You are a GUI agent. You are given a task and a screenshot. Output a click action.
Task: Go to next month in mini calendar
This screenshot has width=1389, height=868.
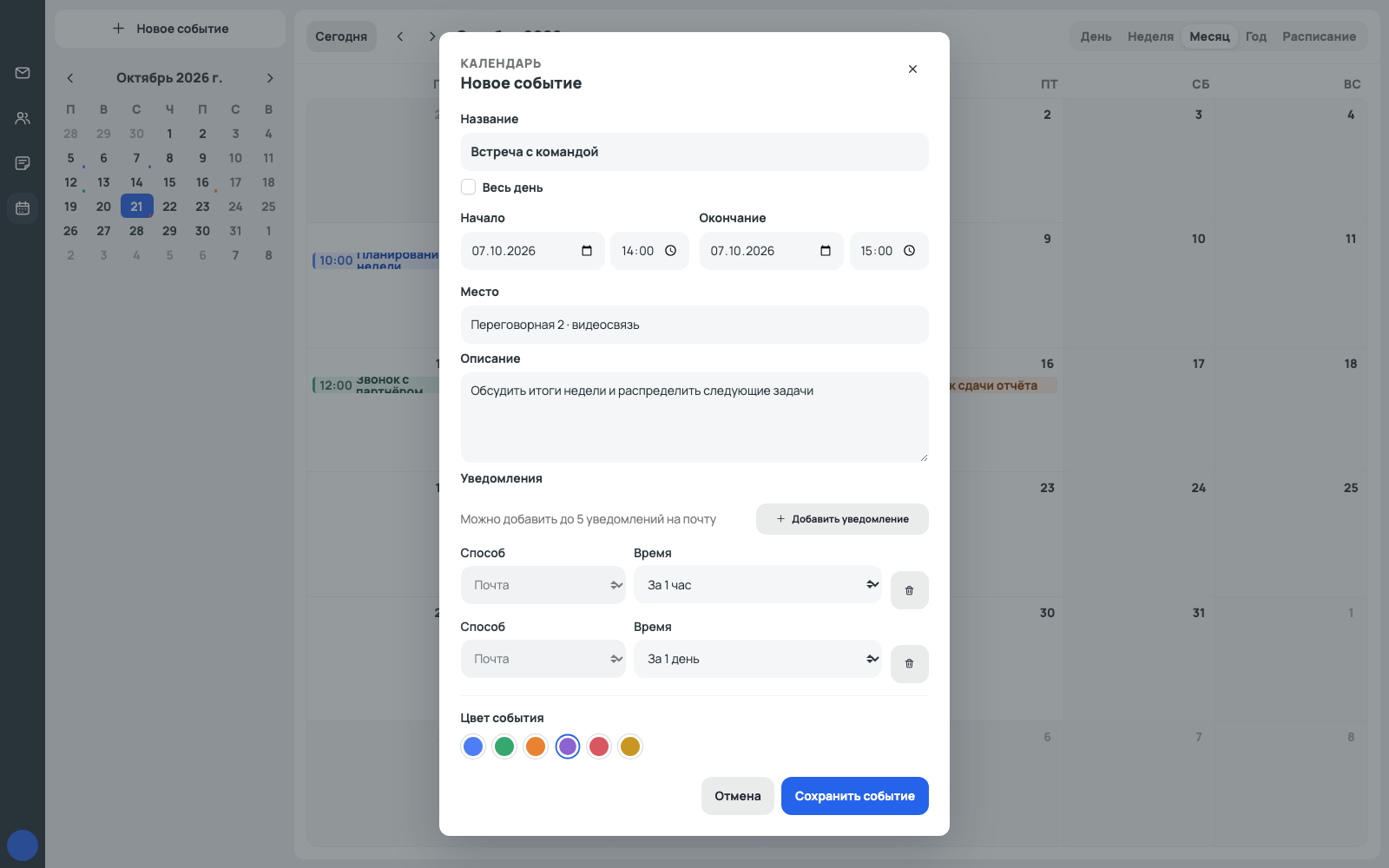(x=270, y=78)
